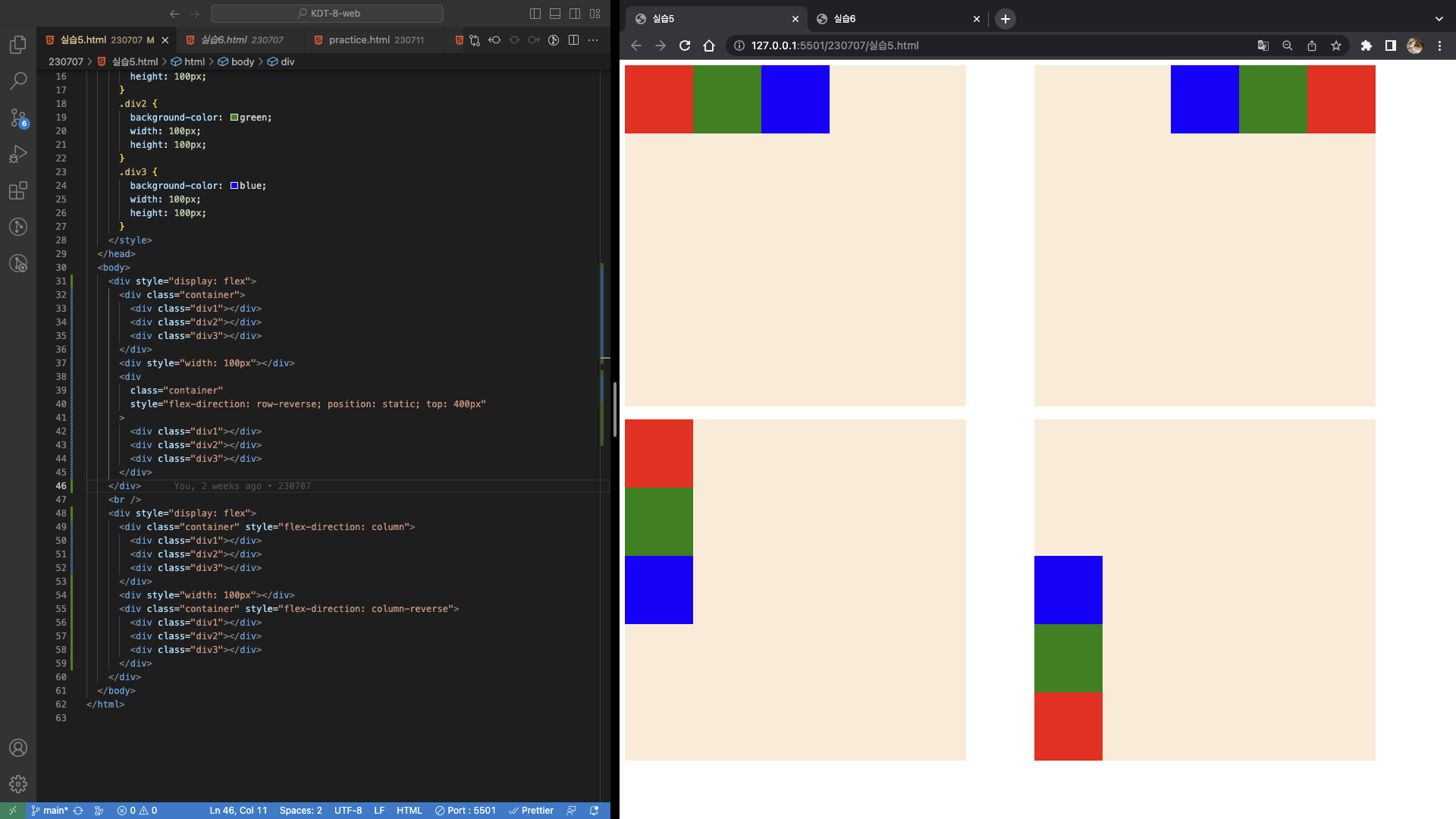
Task: Close the 실습6 browser tab
Action: [976, 19]
